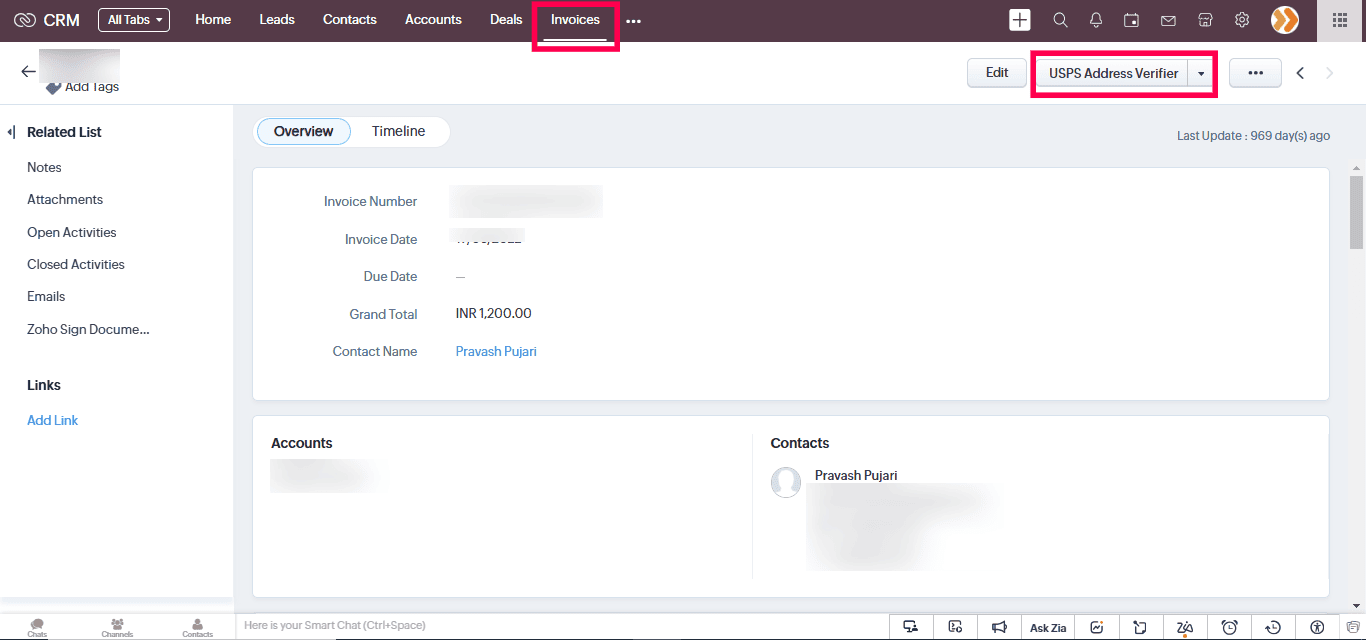Open Pravash Pujari Contact Name link
Screen dimensions: 1366x640
click(x=496, y=352)
